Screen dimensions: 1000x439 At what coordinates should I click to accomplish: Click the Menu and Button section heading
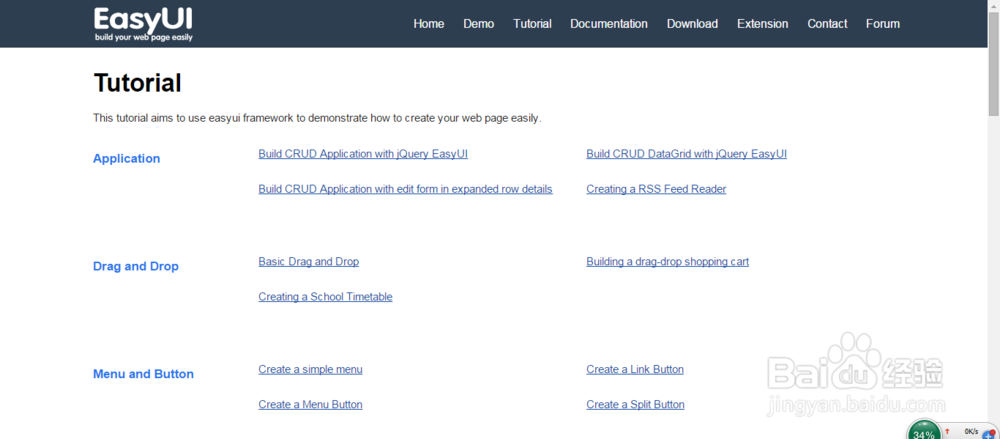[x=143, y=374]
